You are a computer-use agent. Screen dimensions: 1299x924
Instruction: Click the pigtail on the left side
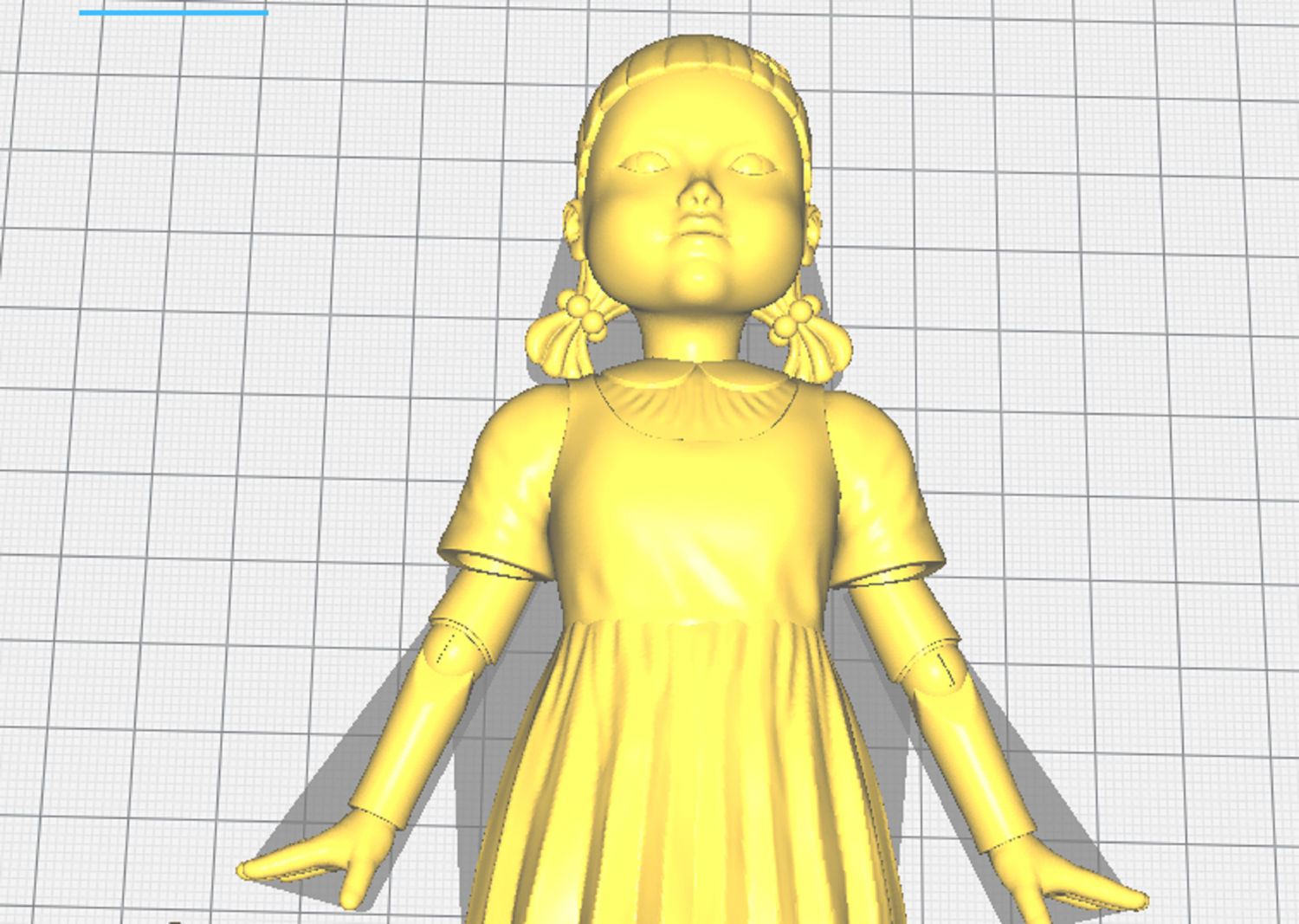[x=563, y=348]
